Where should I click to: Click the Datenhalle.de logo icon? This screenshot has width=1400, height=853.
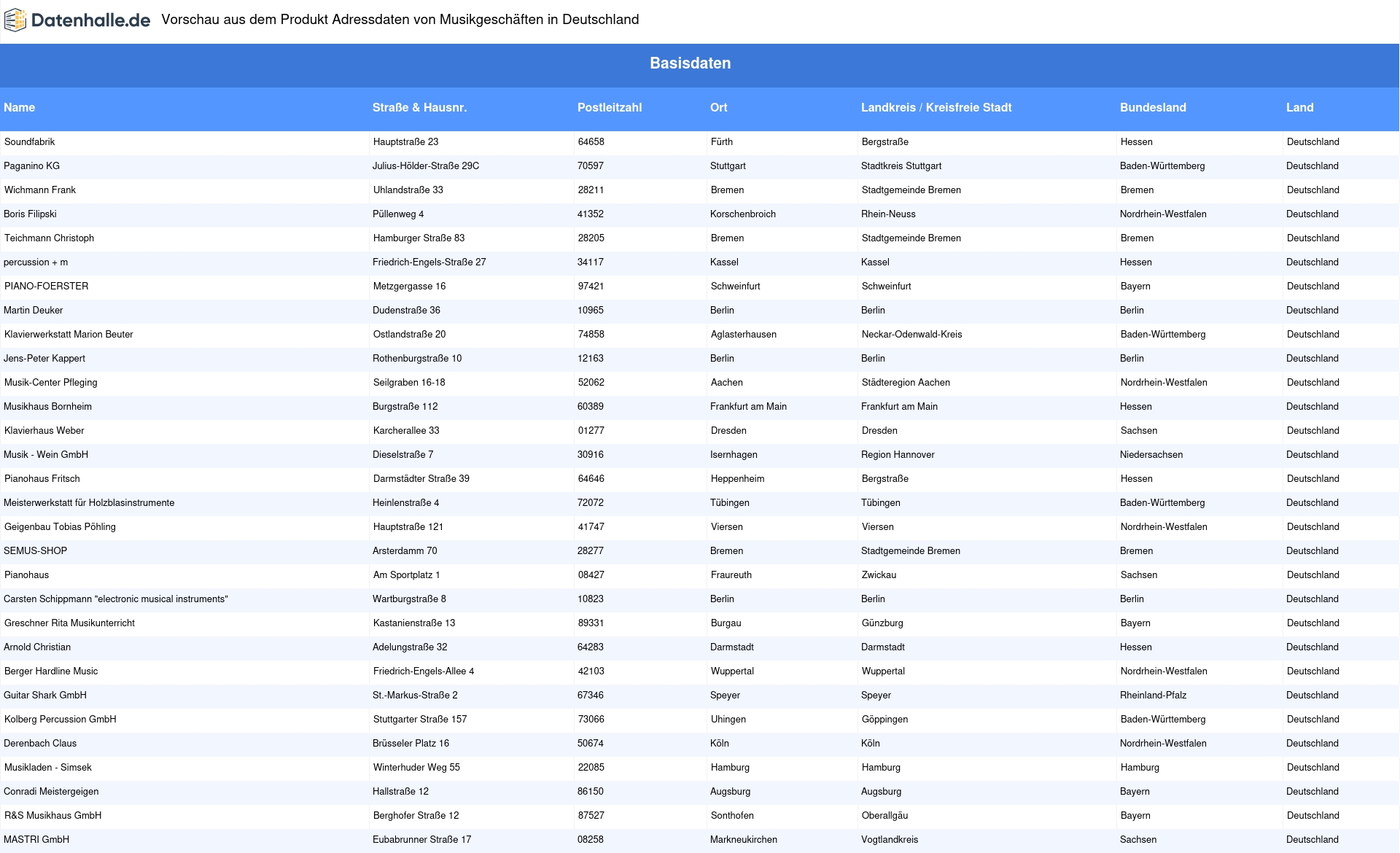coord(15,20)
